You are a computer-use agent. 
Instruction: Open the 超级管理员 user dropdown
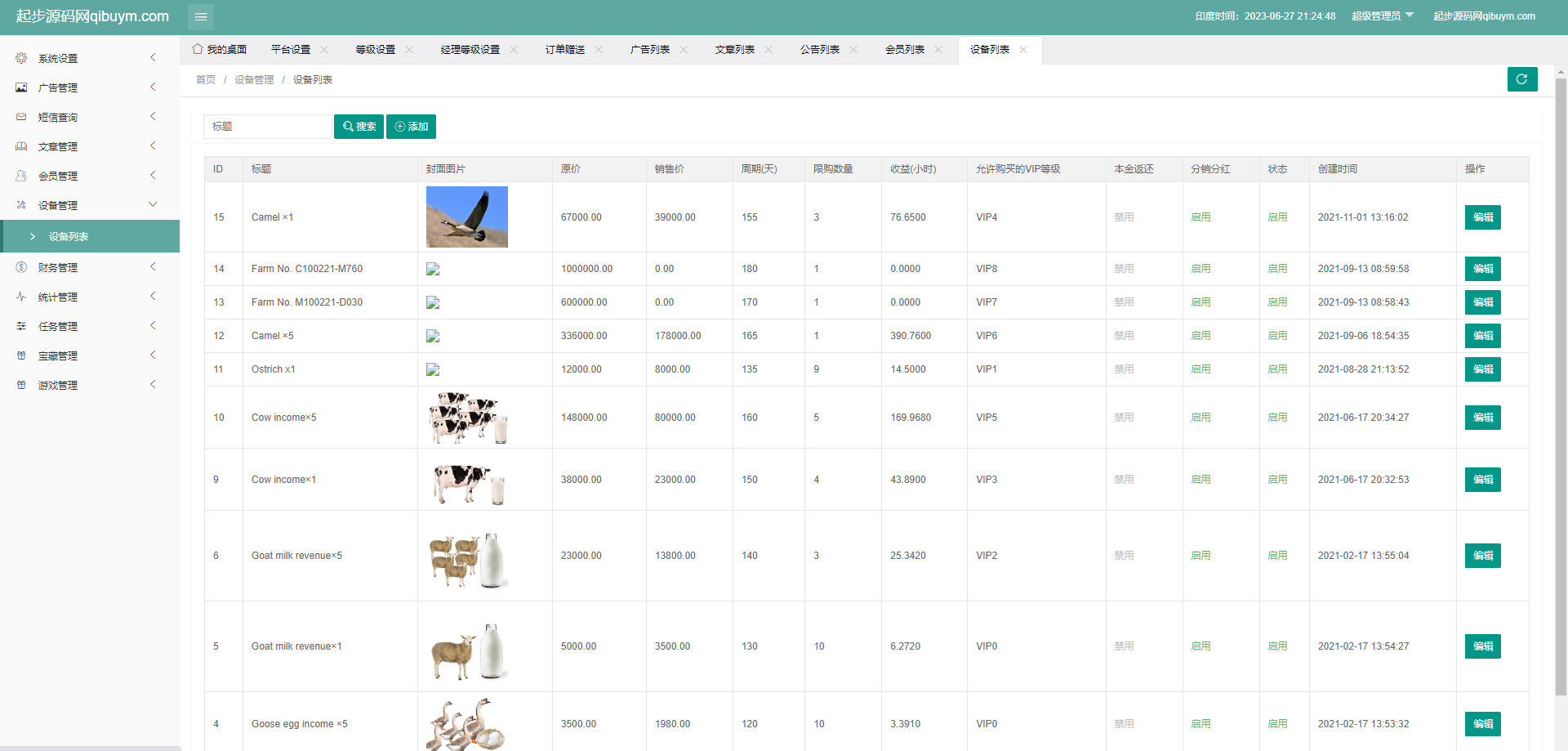pos(1382,16)
